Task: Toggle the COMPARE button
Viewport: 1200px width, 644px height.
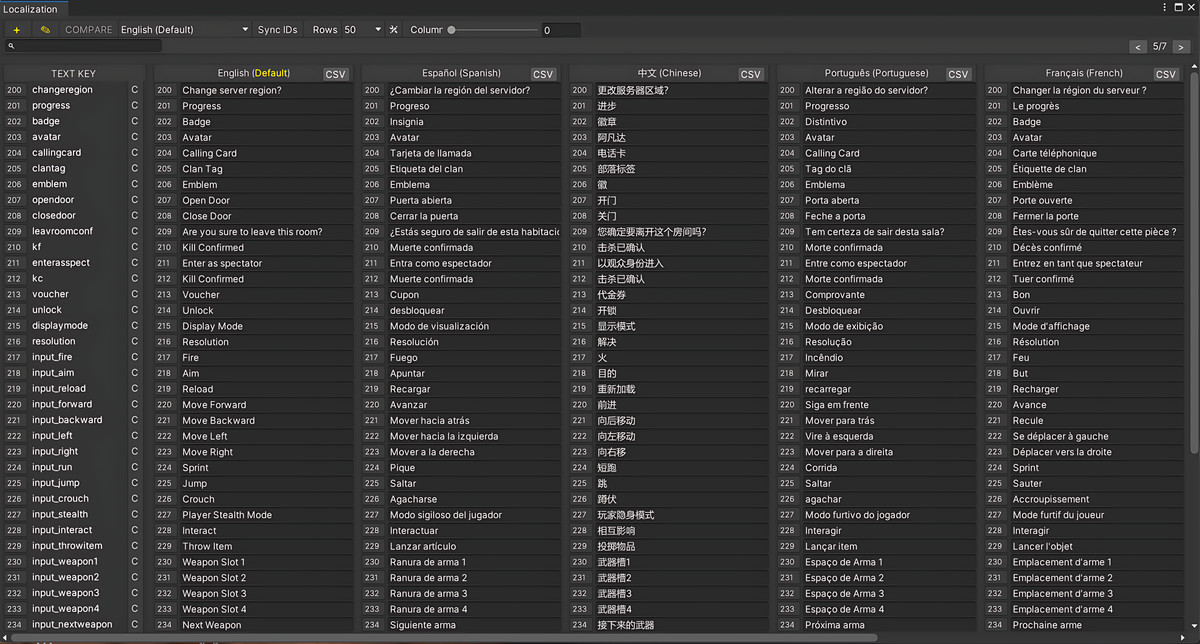Action: click(x=89, y=30)
